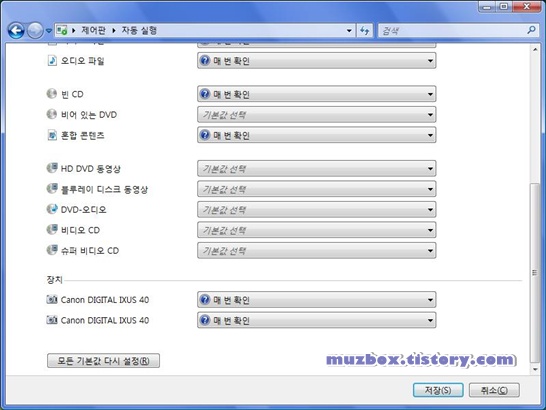Click the first Canon DIGITAL IXUS 40 camera icon
The height and width of the screenshot is (410, 546).
pos(52,299)
